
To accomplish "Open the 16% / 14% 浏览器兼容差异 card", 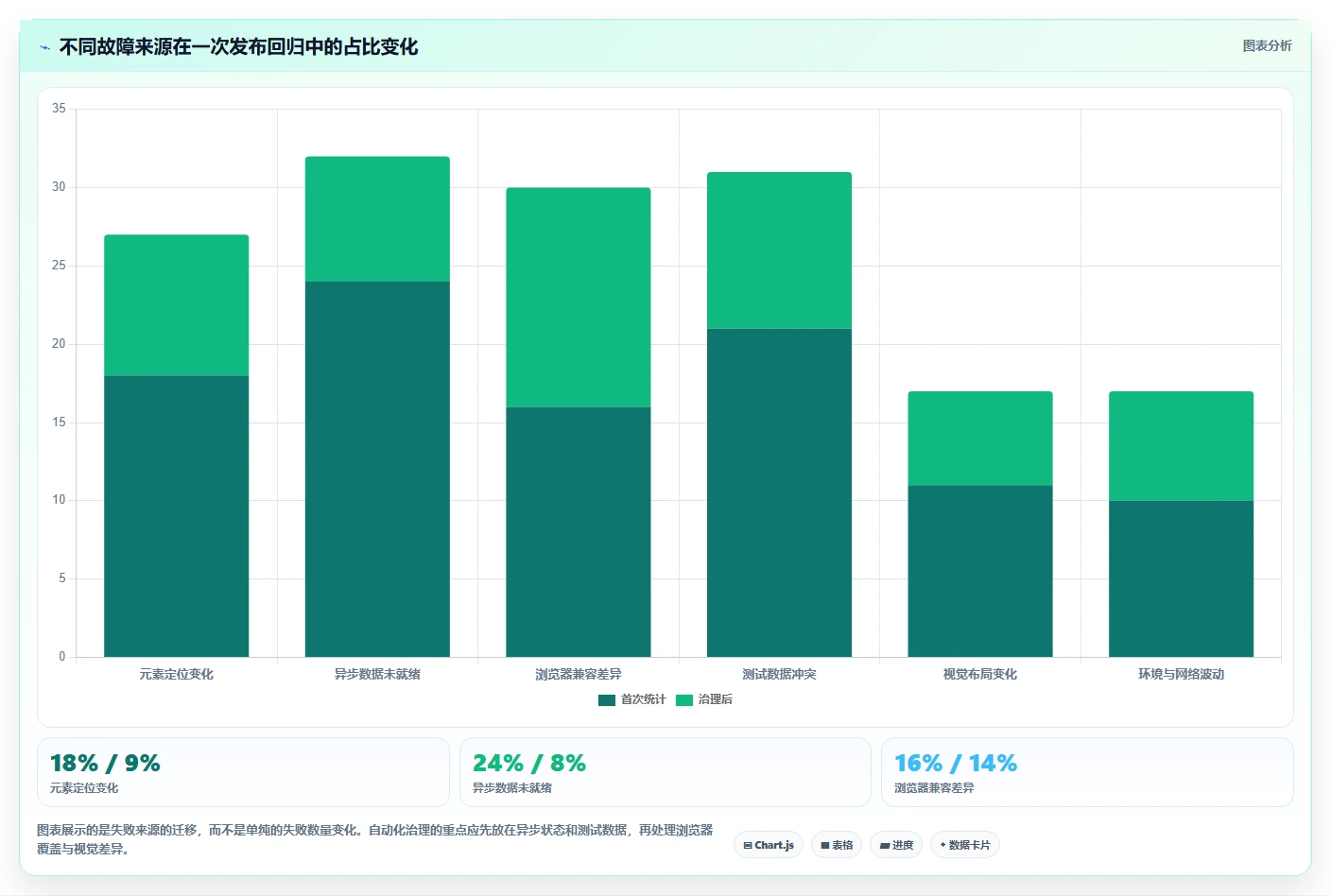I will [x=1087, y=772].
